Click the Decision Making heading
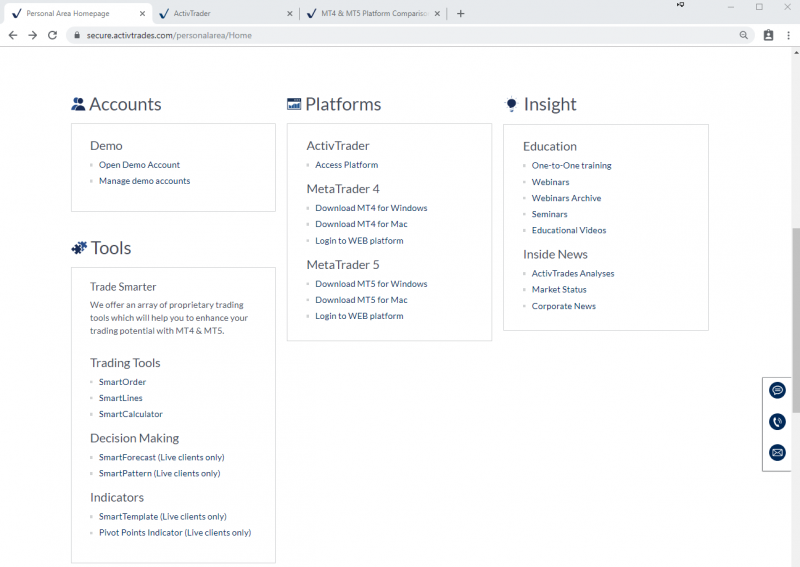 (135, 438)
